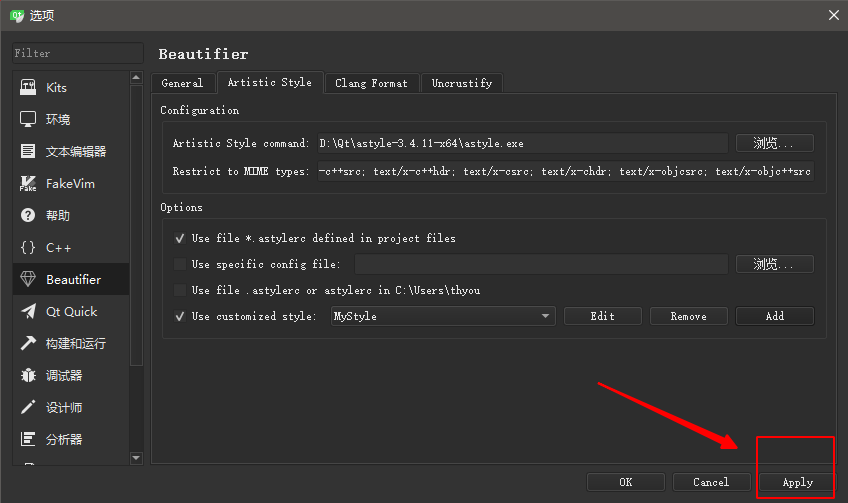Disable Use file *.astylerc in project files
848x503 pixels.
pyautogui.click(x=180, y=239)
